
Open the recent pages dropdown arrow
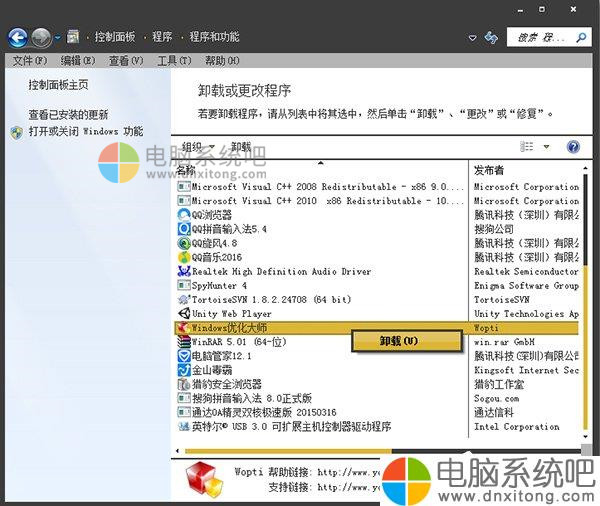coord(57,38)
